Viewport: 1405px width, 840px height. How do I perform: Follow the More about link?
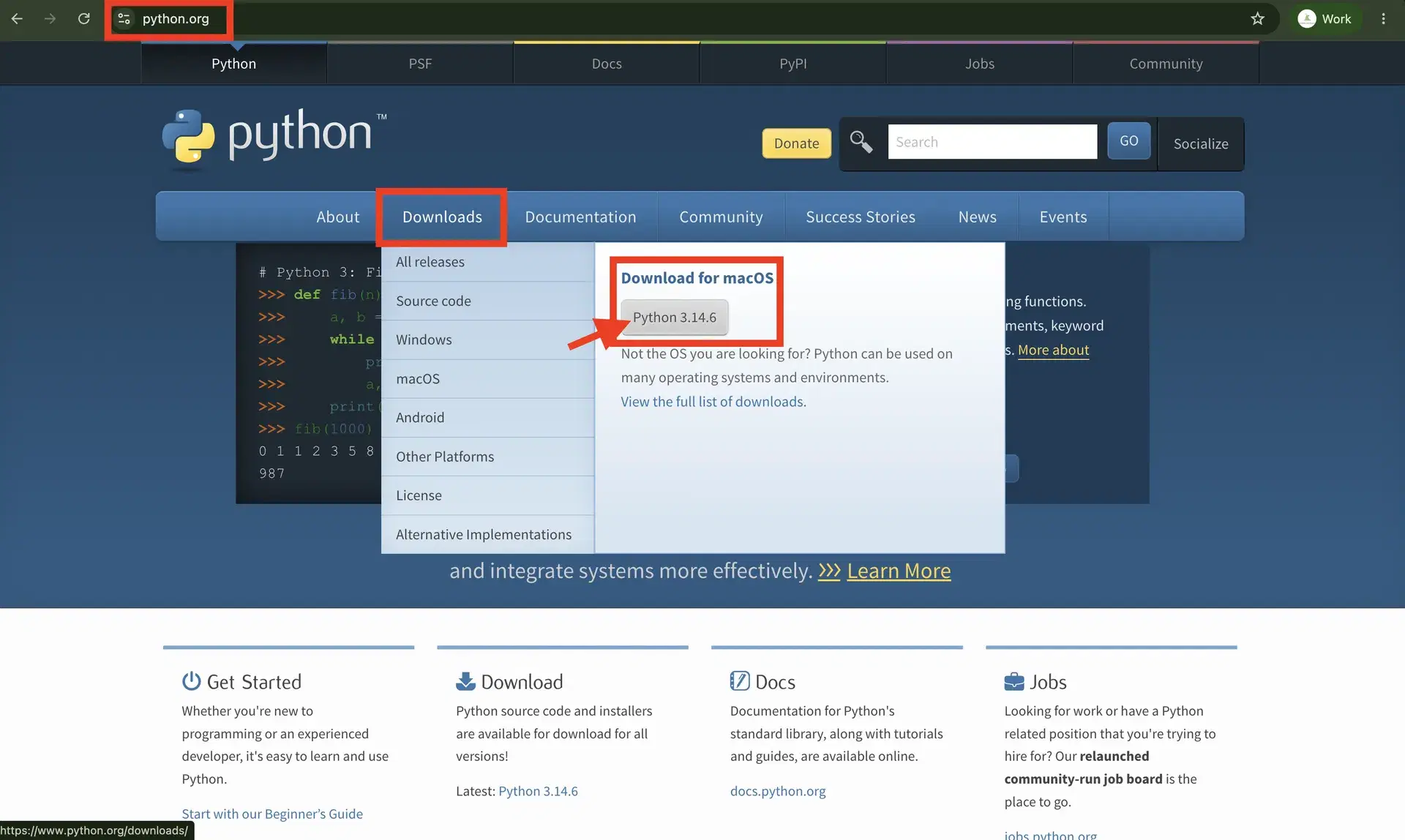point(1053,350)
